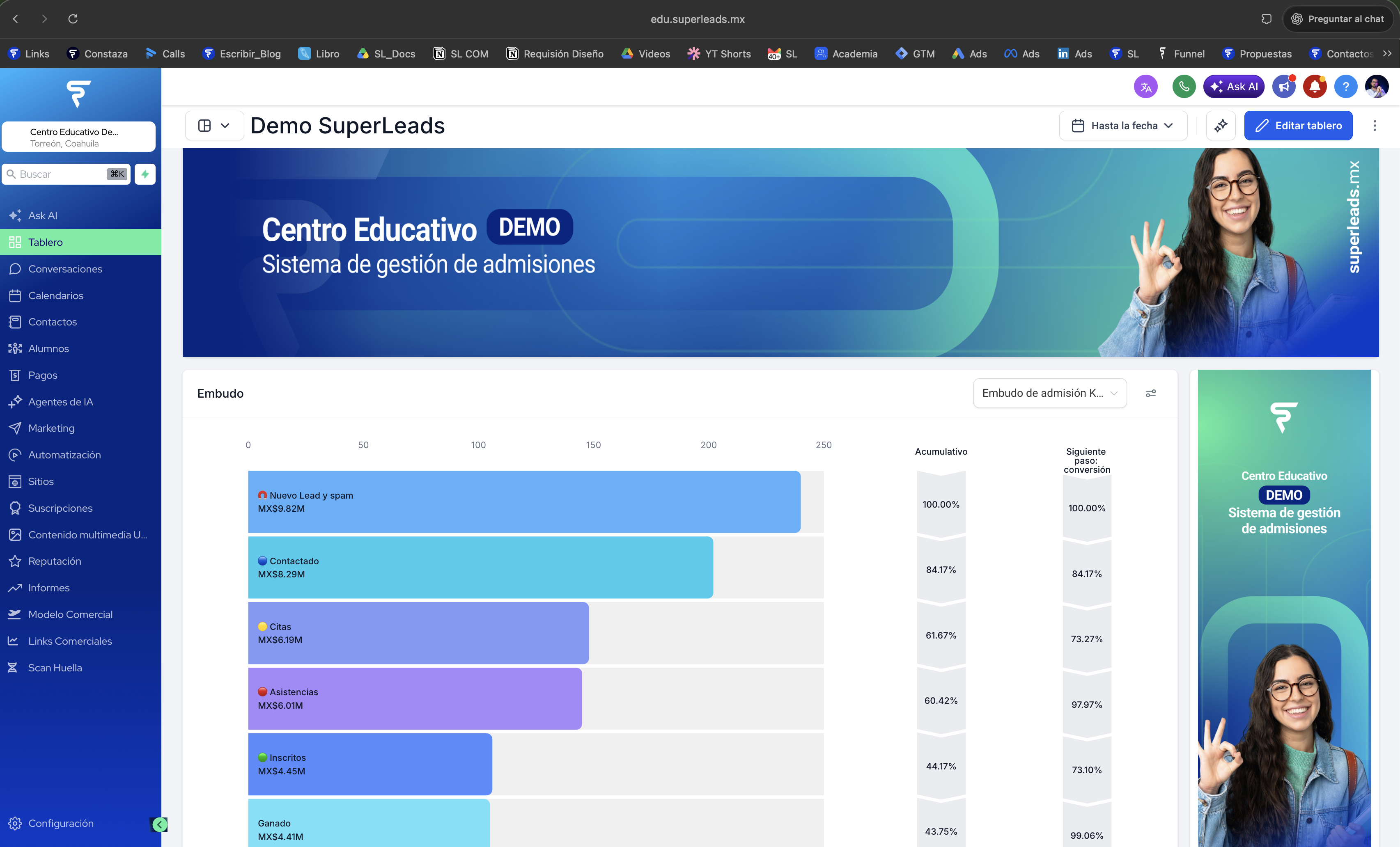Screen dimensions: 1400x847
Task: Open the red notifications bell
Action: pyautogui.click(x=1314, y=86)
